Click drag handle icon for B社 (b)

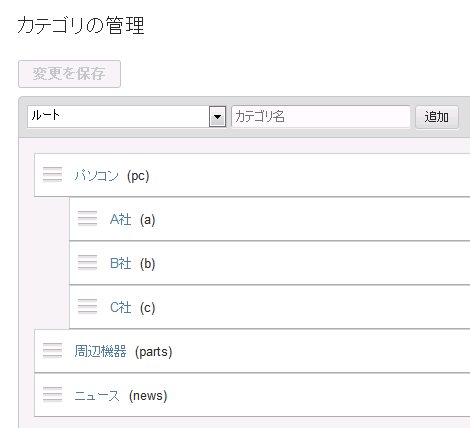87,263
